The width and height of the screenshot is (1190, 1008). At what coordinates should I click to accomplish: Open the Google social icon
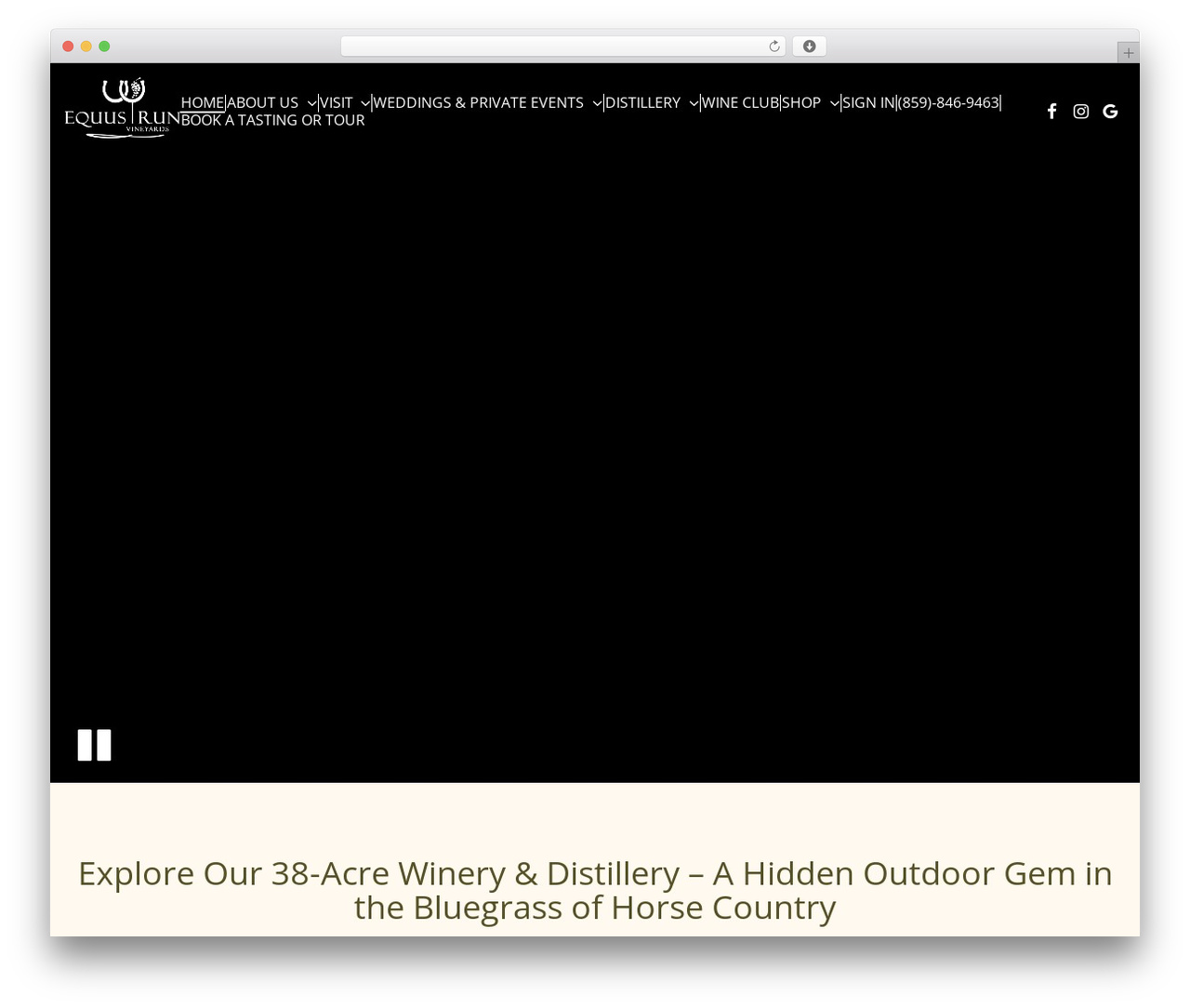1110,112
